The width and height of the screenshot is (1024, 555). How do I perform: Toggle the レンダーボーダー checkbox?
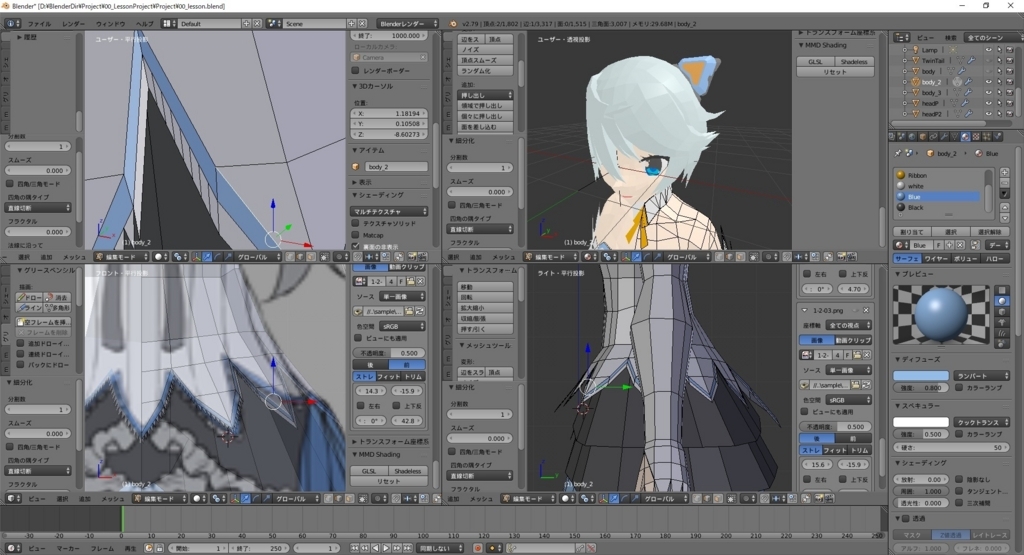point(356,71)
